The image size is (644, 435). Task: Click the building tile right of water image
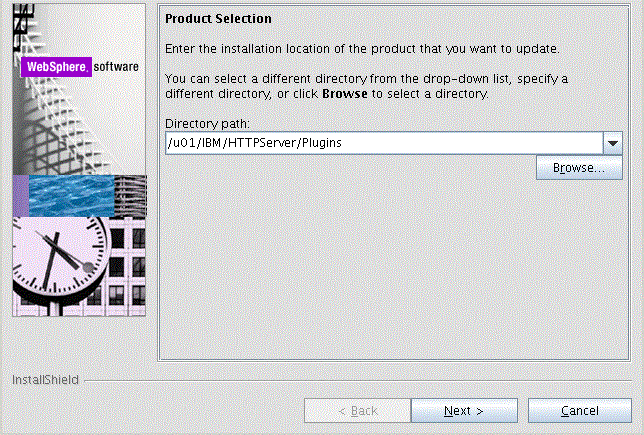pos(128,195)
